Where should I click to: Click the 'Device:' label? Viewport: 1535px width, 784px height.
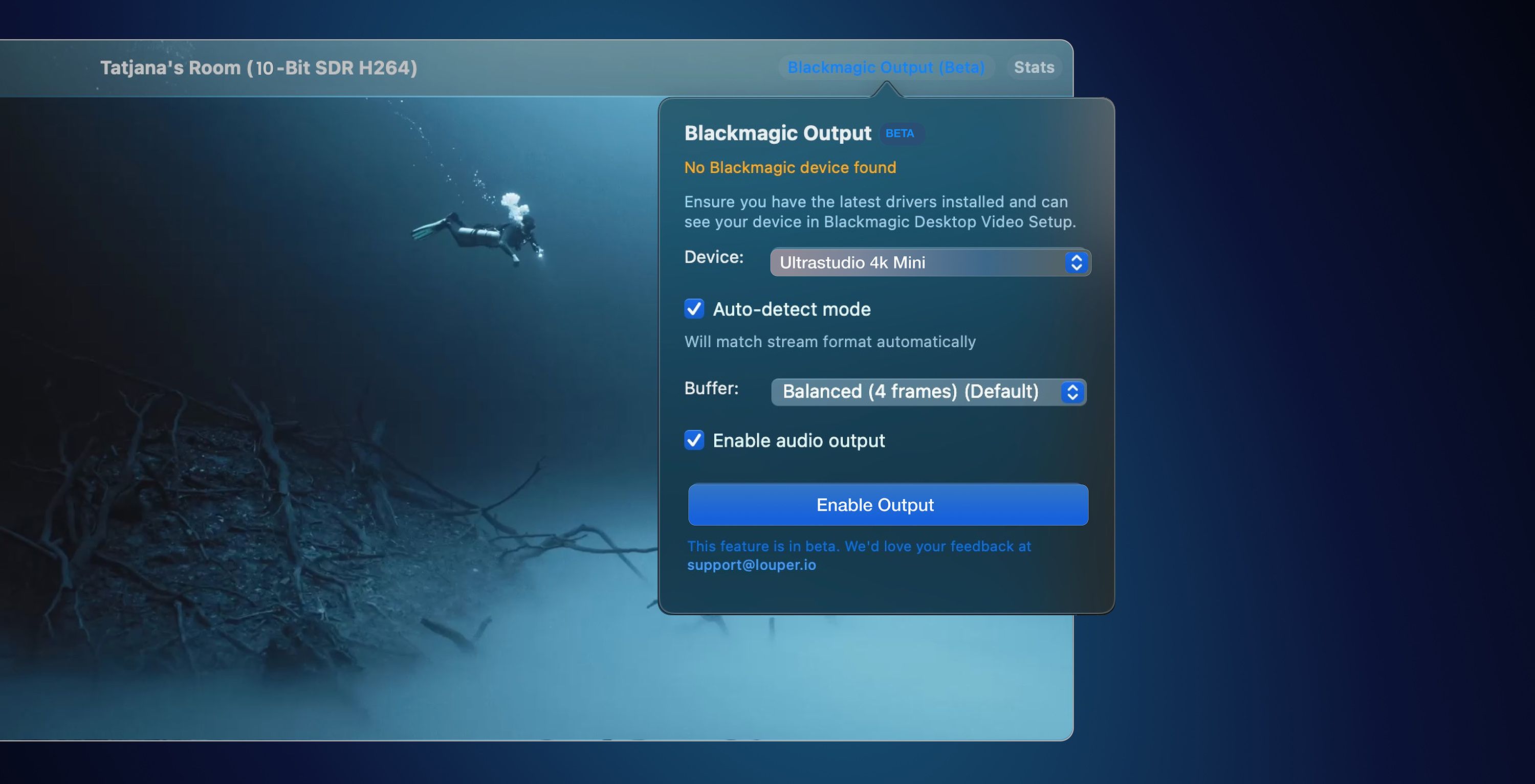[714, 257]
